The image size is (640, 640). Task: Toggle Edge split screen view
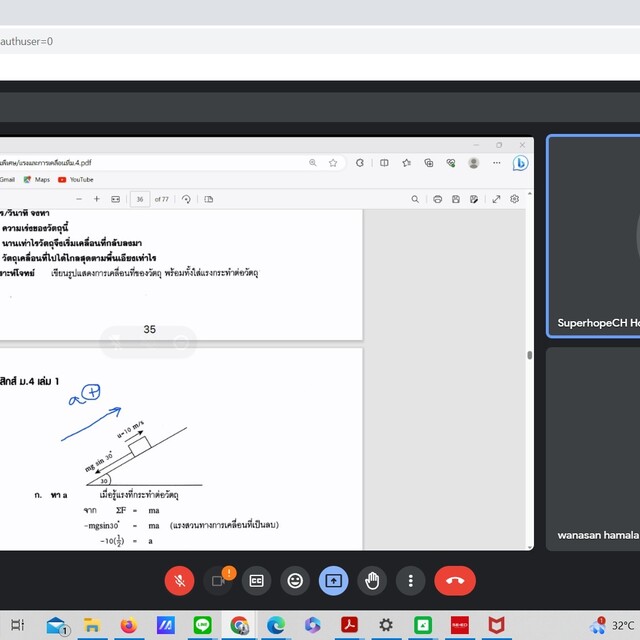pos(384,163)
